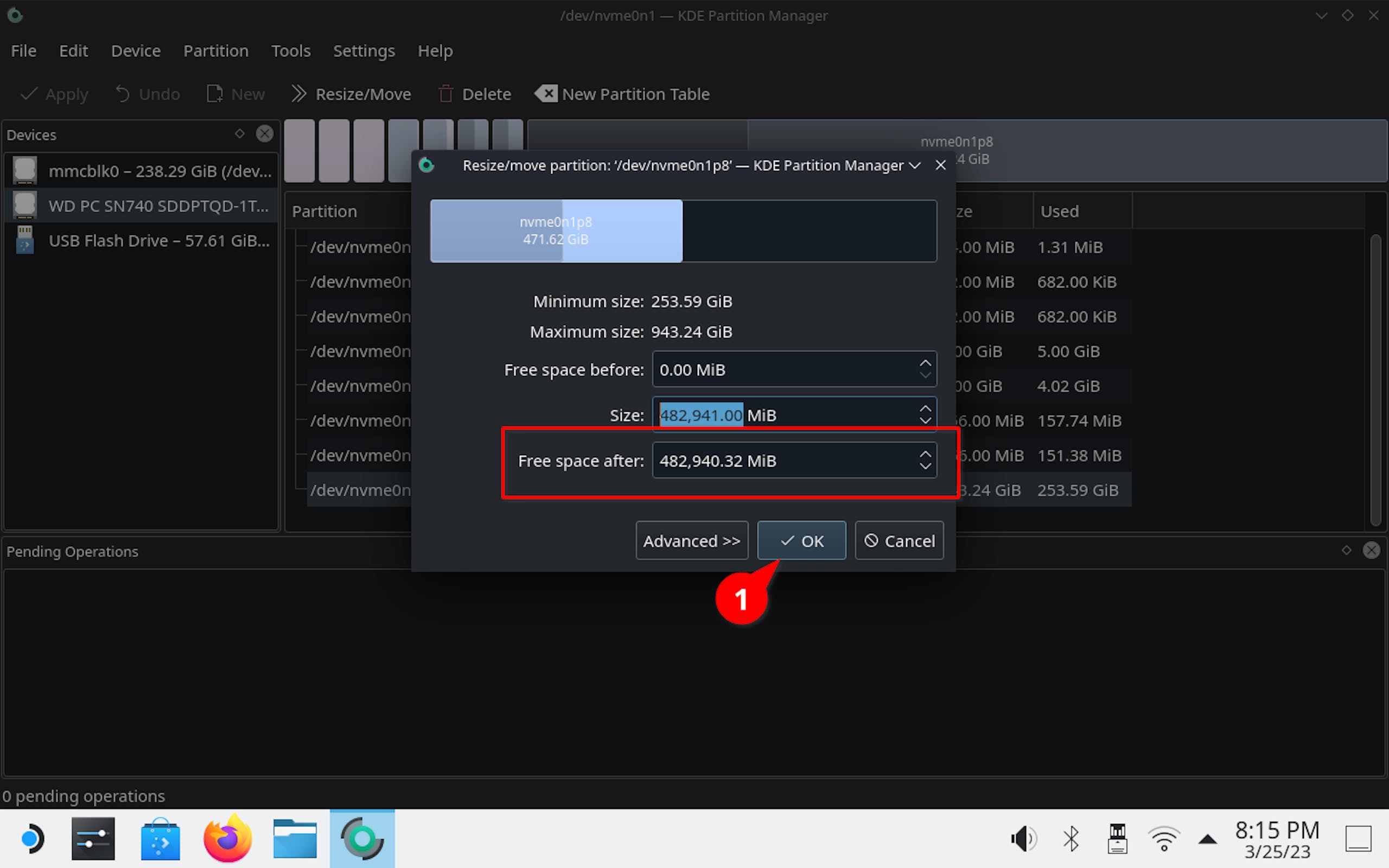
Task: Select the partition row with 1.31 MiB used
Action: (719, 247)
